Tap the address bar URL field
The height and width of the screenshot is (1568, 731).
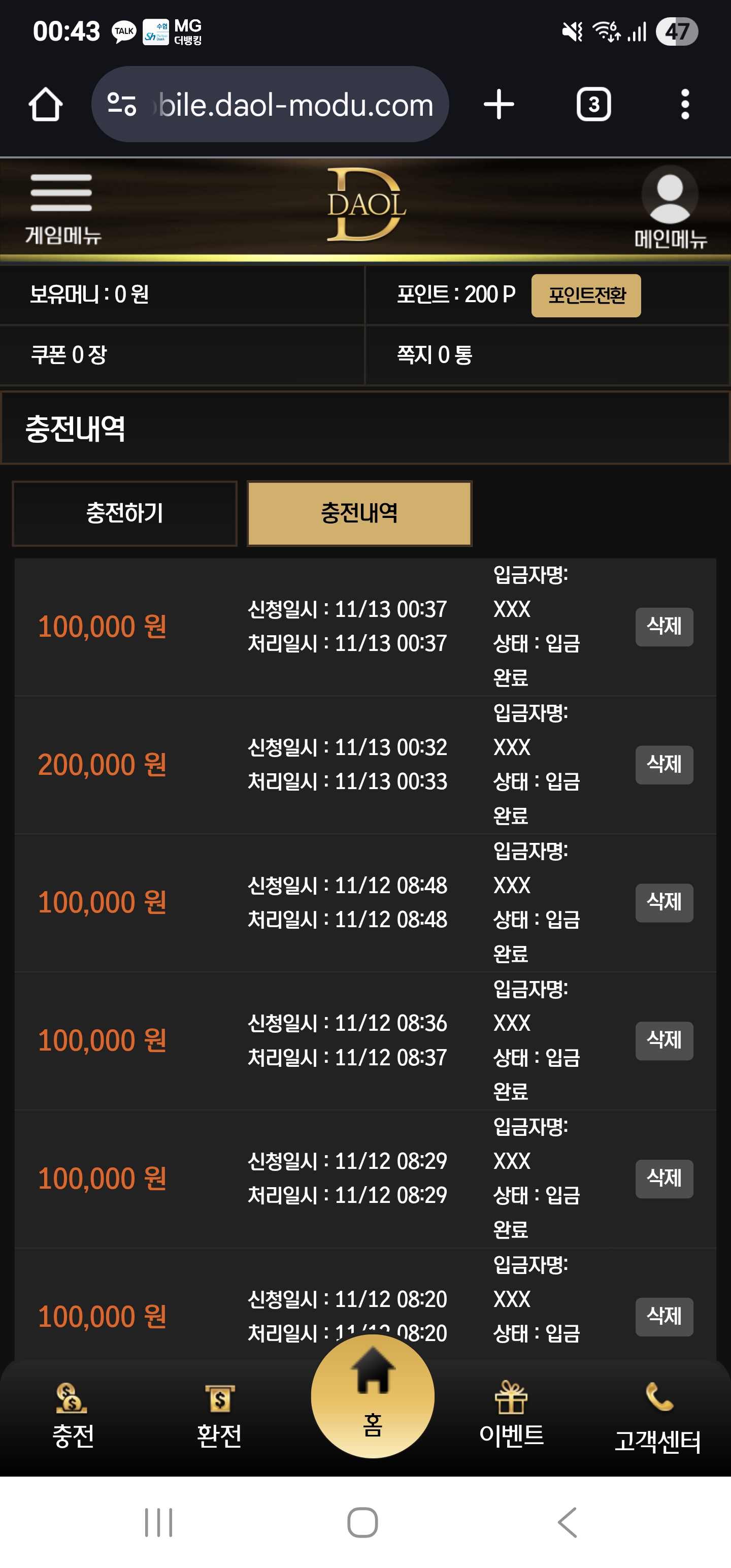[x=296, y=105]
